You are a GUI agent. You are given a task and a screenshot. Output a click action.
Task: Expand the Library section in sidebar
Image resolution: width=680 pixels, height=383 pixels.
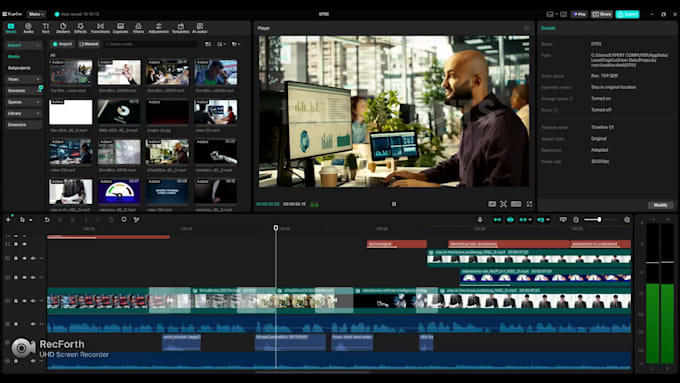(x=38, y=113)
